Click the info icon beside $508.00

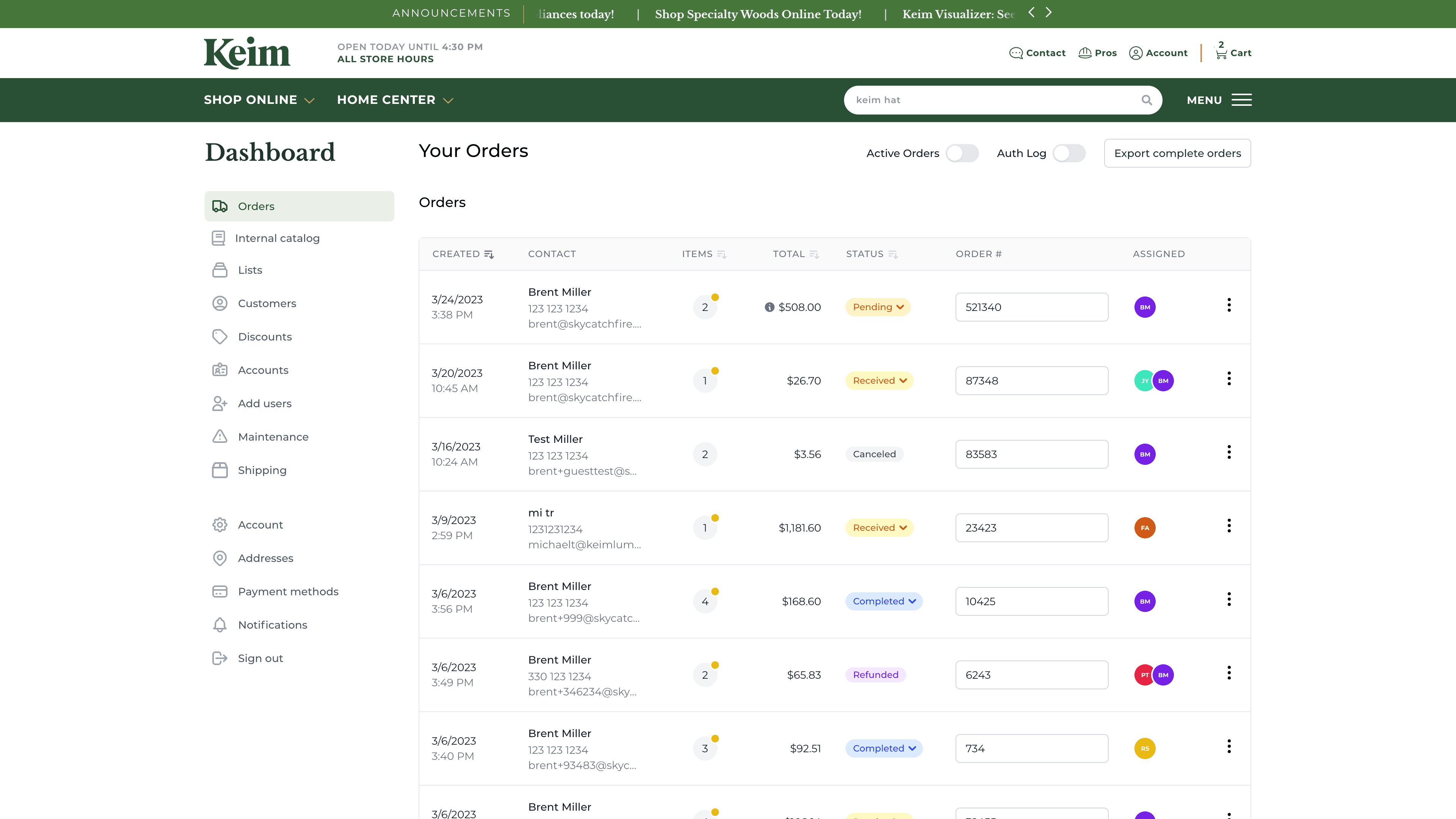[x=769, y=307]
